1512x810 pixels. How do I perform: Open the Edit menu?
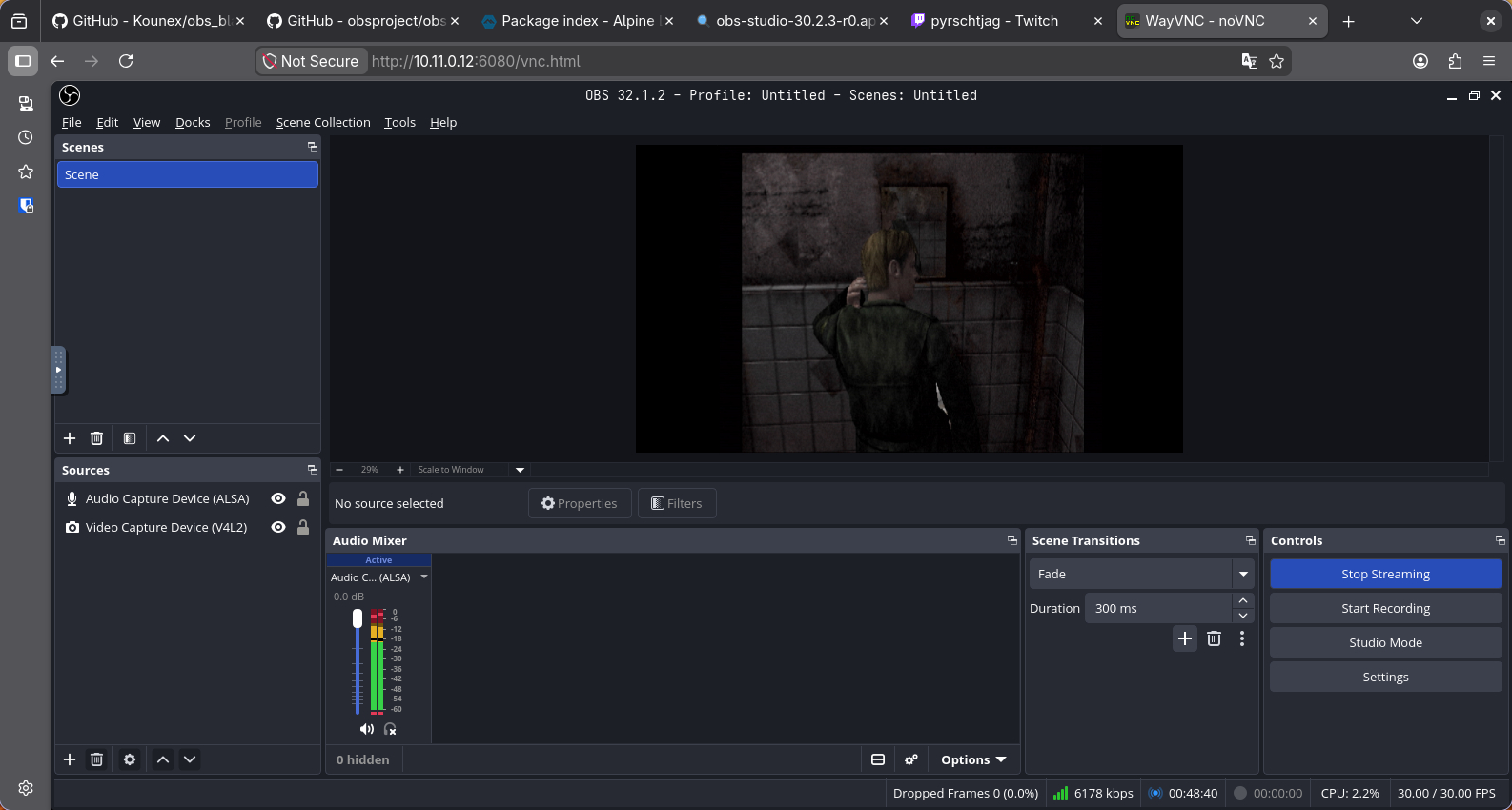108,122
